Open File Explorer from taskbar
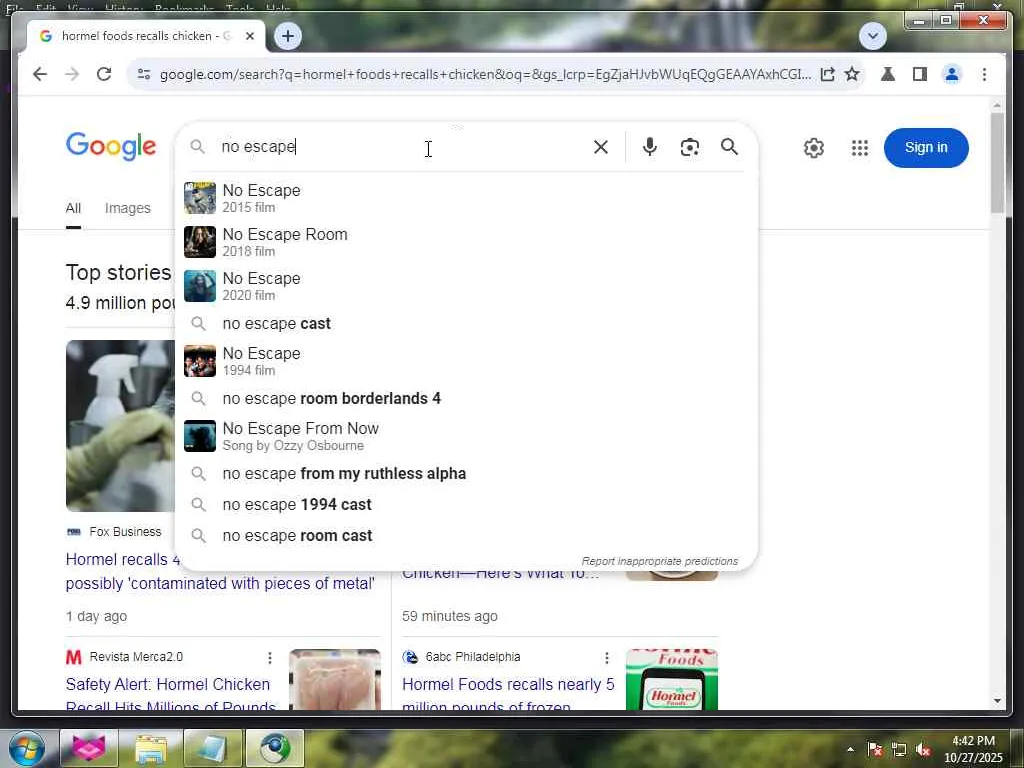1024x768 pixels. 151,748
